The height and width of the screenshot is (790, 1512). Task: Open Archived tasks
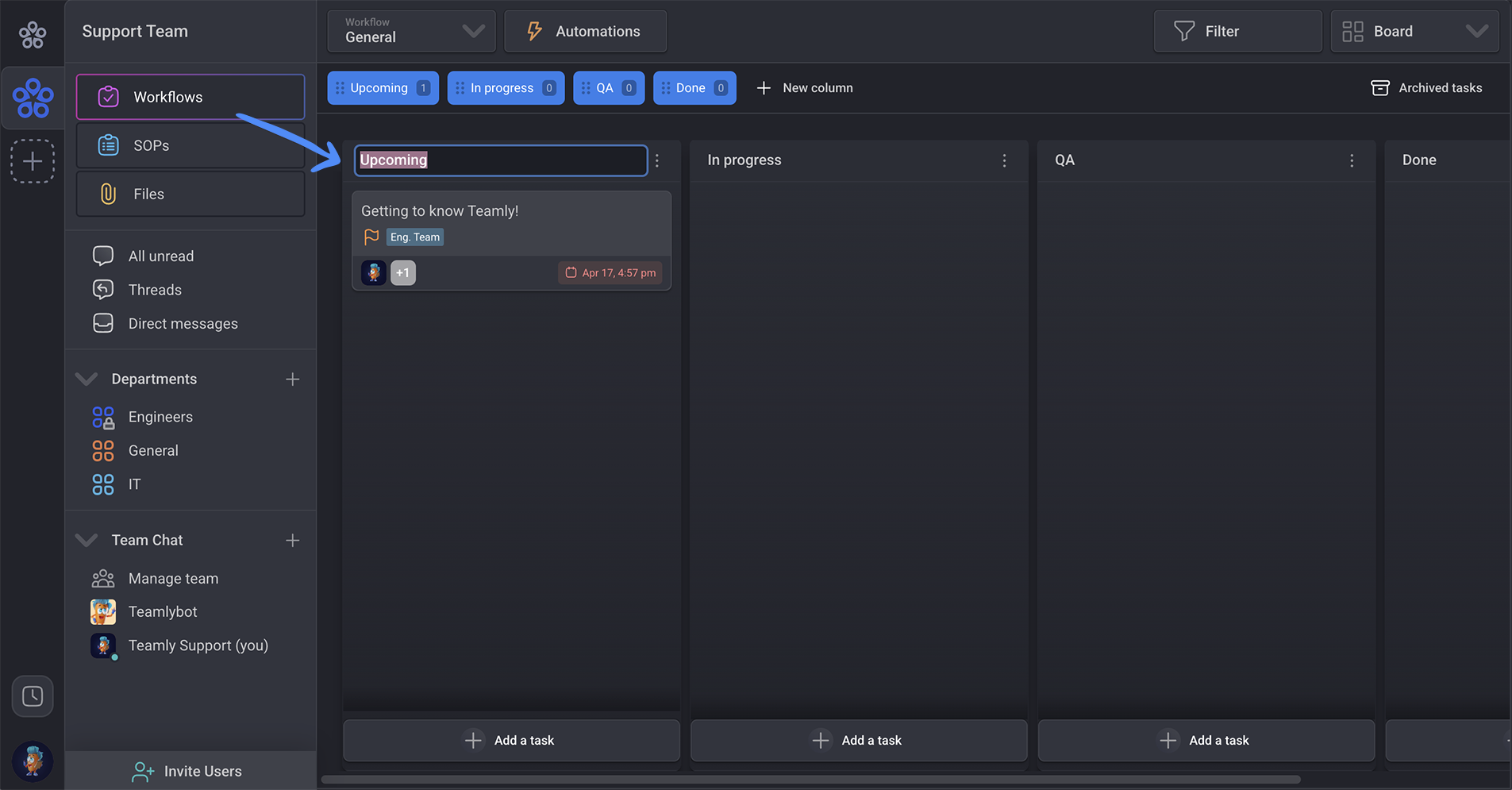[x=1426, y=88]
